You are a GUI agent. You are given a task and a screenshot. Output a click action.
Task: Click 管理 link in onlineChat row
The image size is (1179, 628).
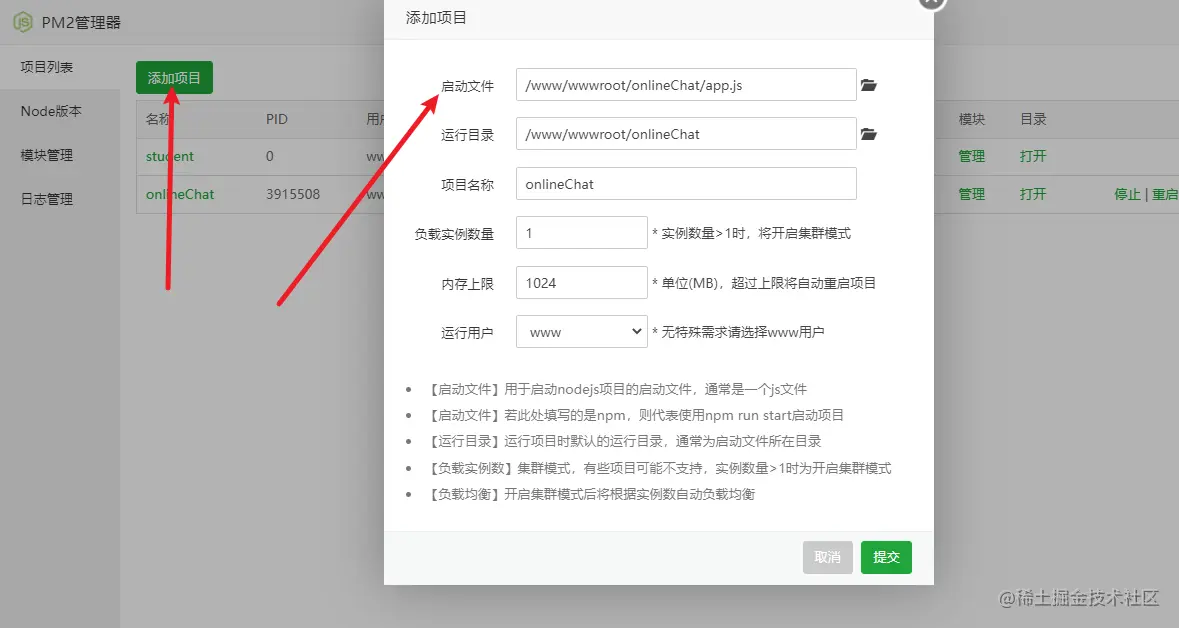tap(971, 194)
